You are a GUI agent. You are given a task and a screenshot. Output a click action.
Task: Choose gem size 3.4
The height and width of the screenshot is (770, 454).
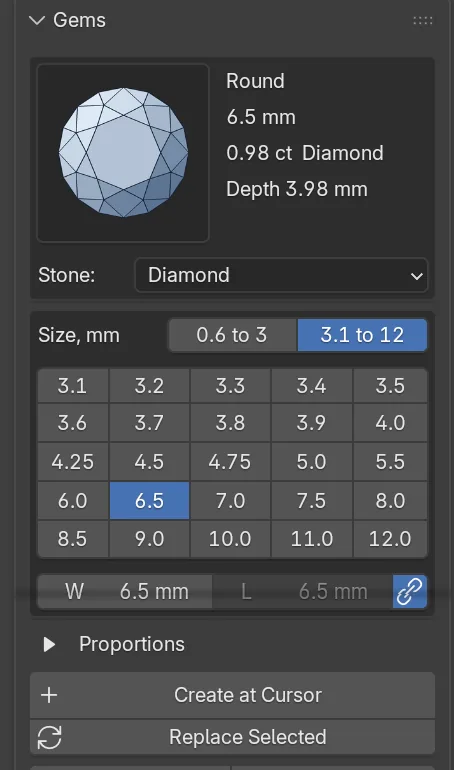click(x=311, y=386)
